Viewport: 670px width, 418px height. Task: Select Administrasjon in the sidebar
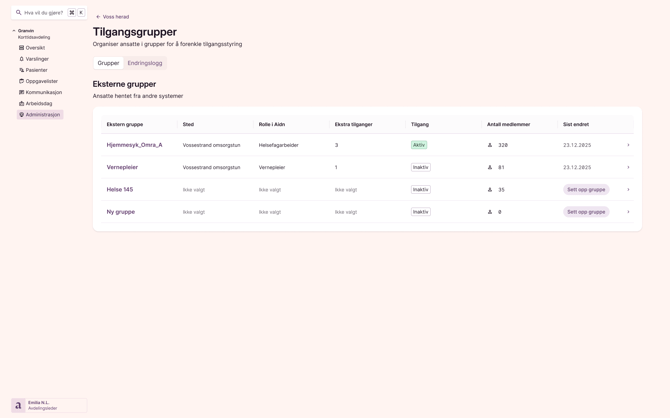coord(42,115)
